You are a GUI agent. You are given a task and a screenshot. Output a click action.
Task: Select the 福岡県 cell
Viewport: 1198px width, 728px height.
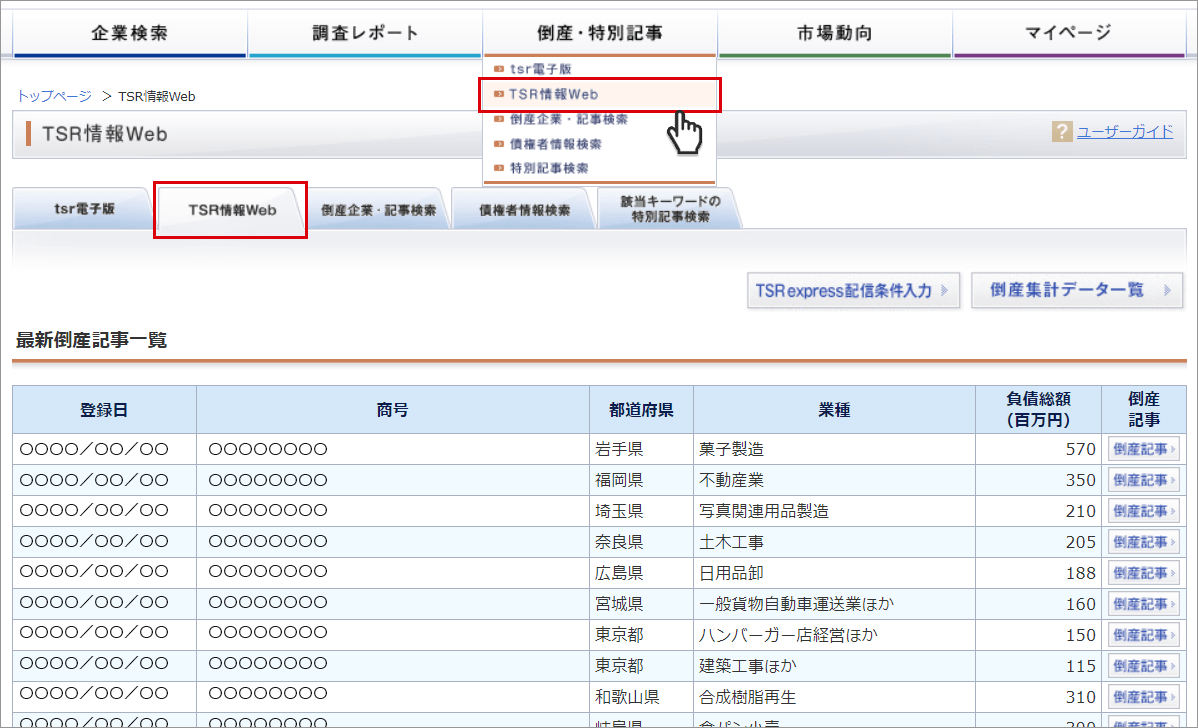641,480
